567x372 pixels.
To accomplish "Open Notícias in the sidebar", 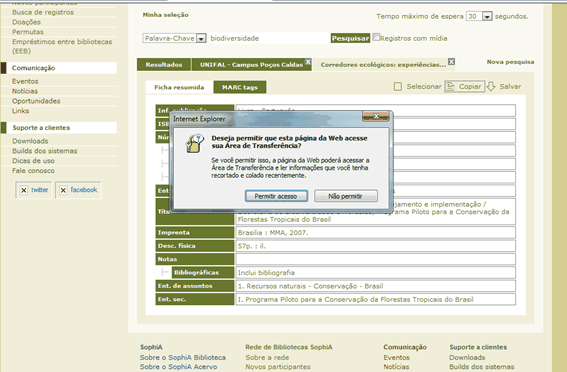I will (x=25, y=91).
